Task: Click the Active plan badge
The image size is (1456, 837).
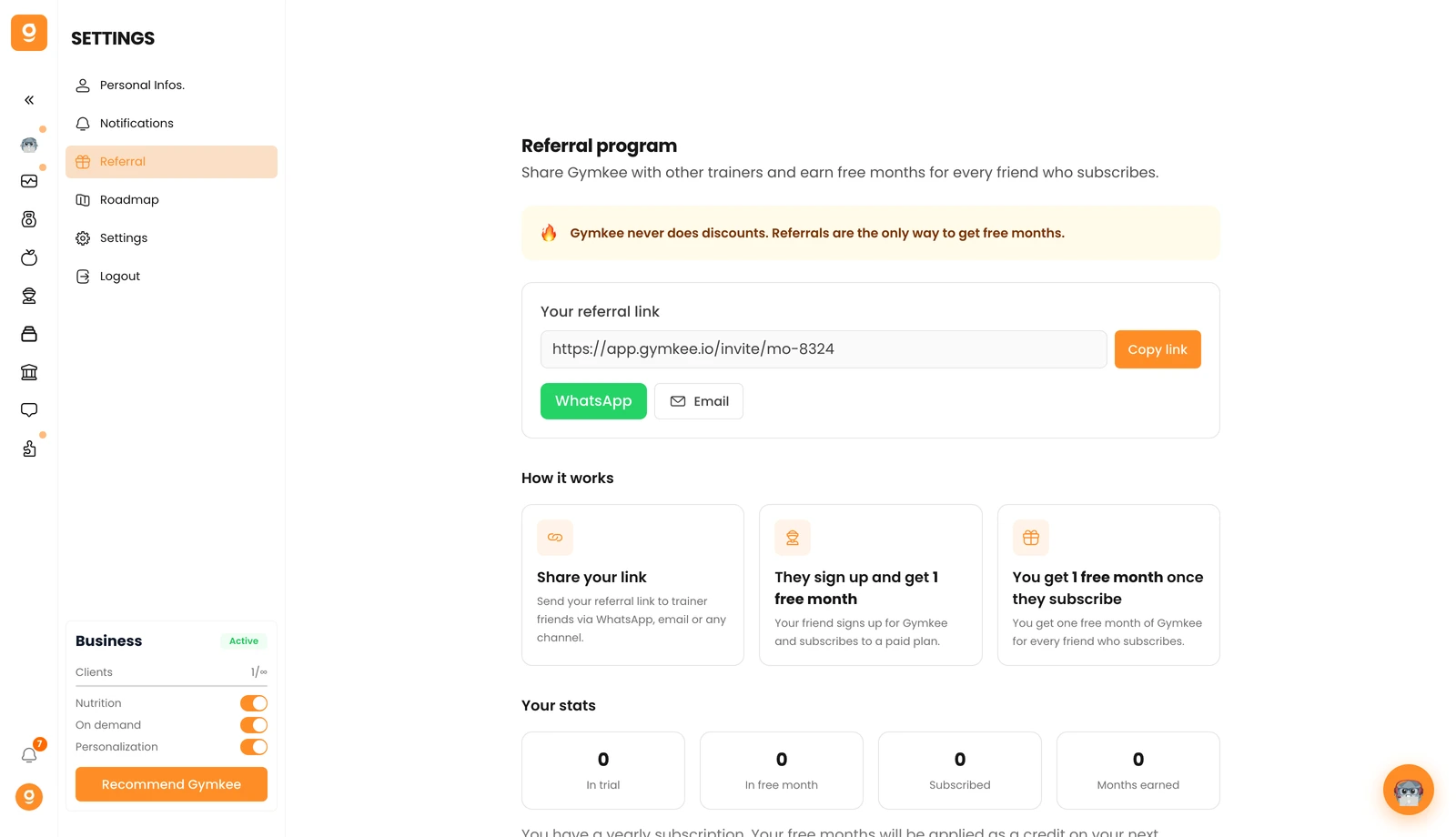Action: (244, 641)
